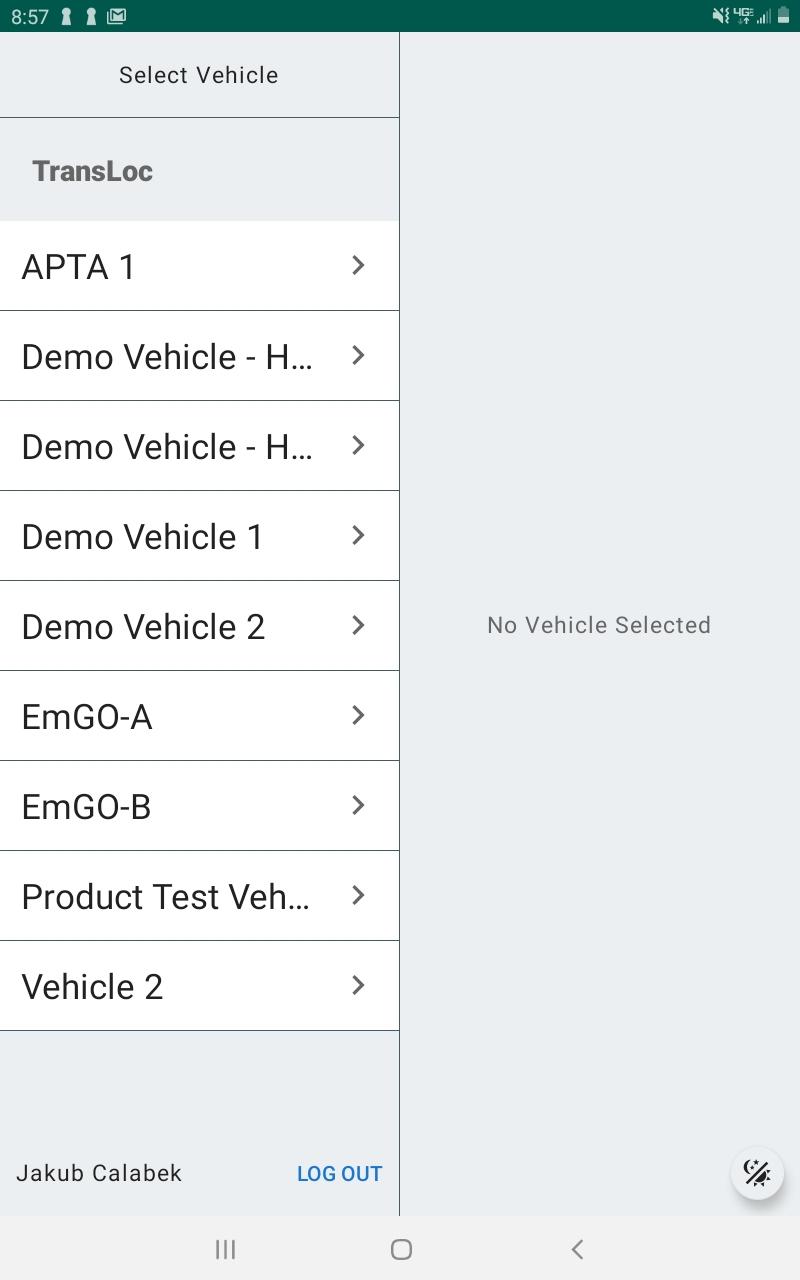Tap the No Vehicle Selected placeholder text

pos(599,625)
